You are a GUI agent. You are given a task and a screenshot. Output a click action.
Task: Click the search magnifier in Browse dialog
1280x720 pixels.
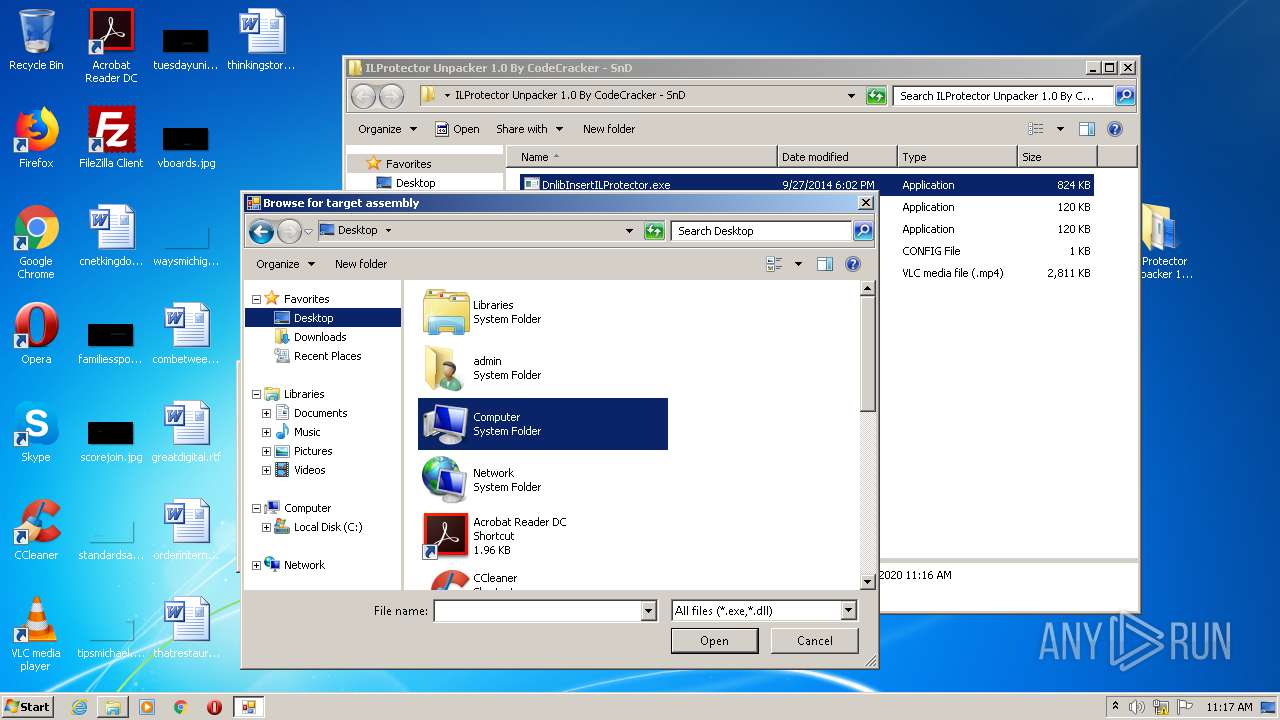[x=862, y=231]
